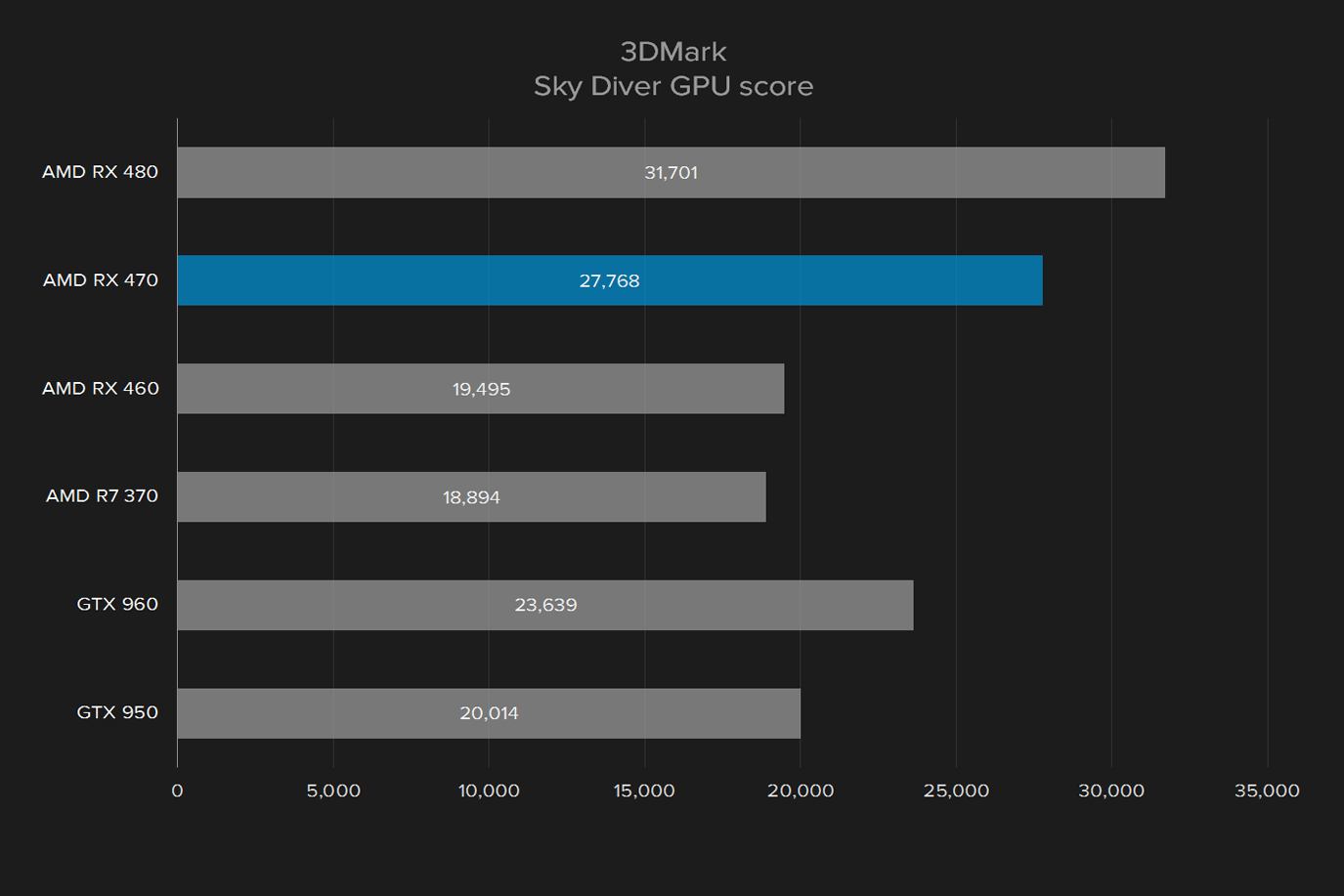Select the AMD RX 470 label

pos(101,280)
